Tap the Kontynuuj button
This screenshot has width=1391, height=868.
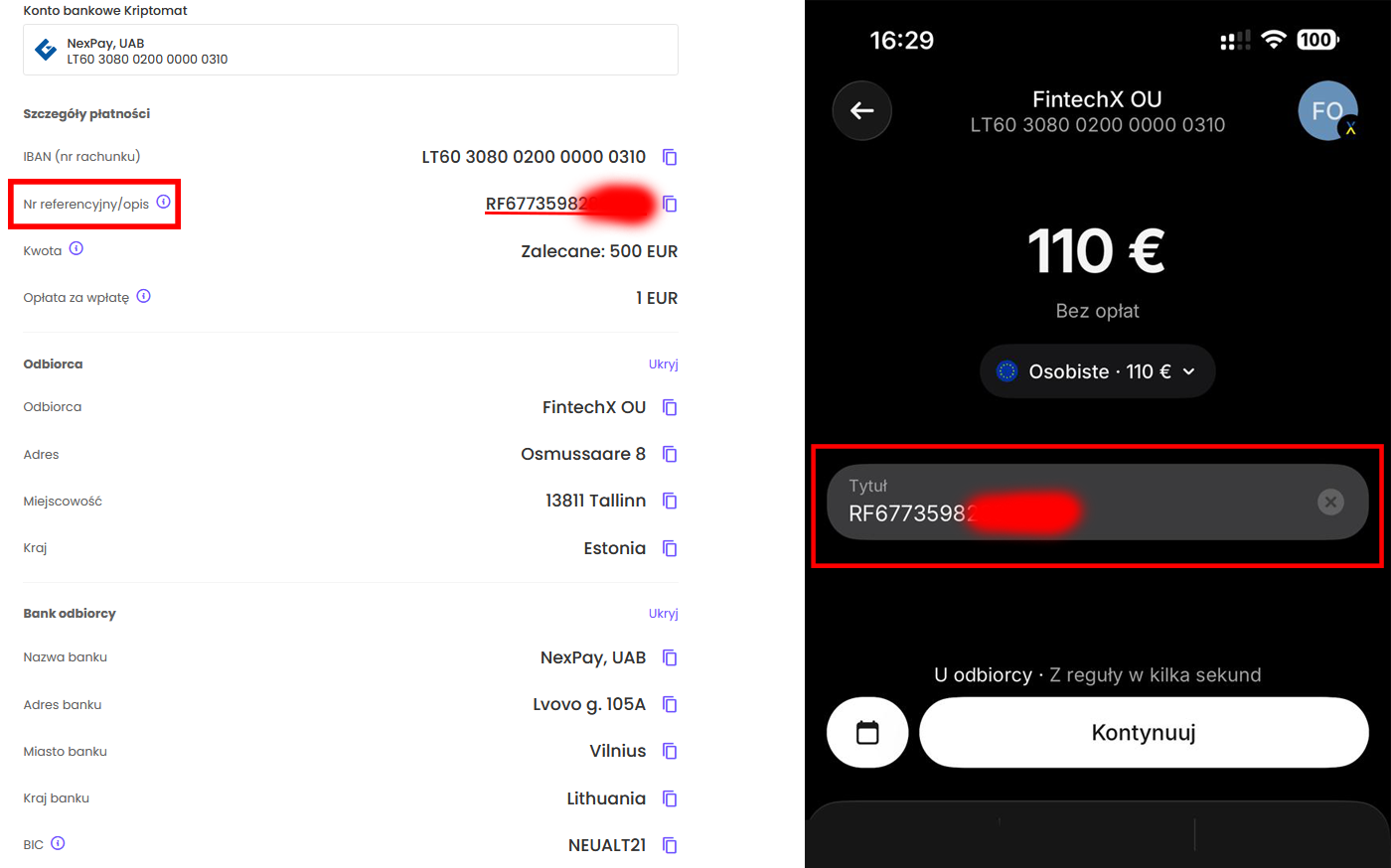(x=1144, y=733)
